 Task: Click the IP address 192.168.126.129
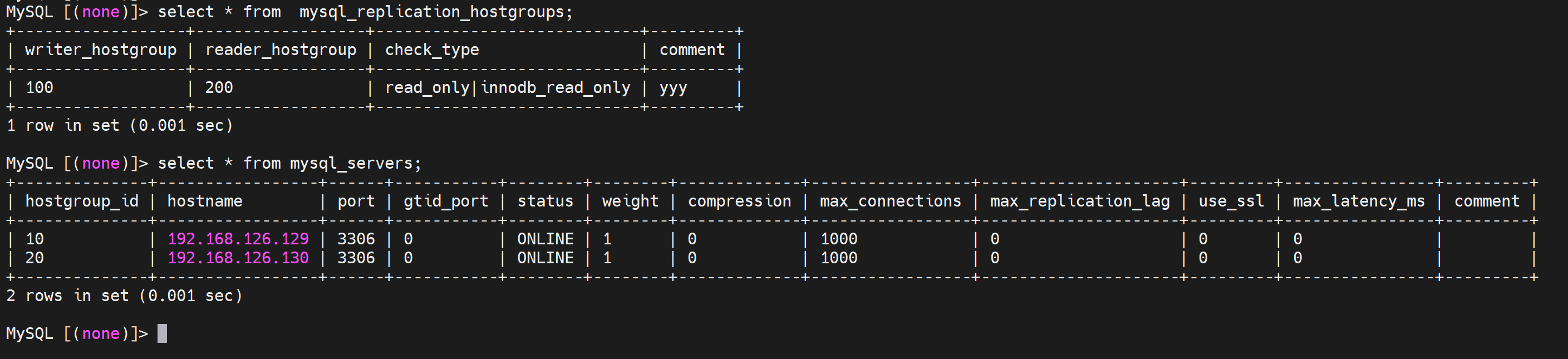[x=238, y=239]
